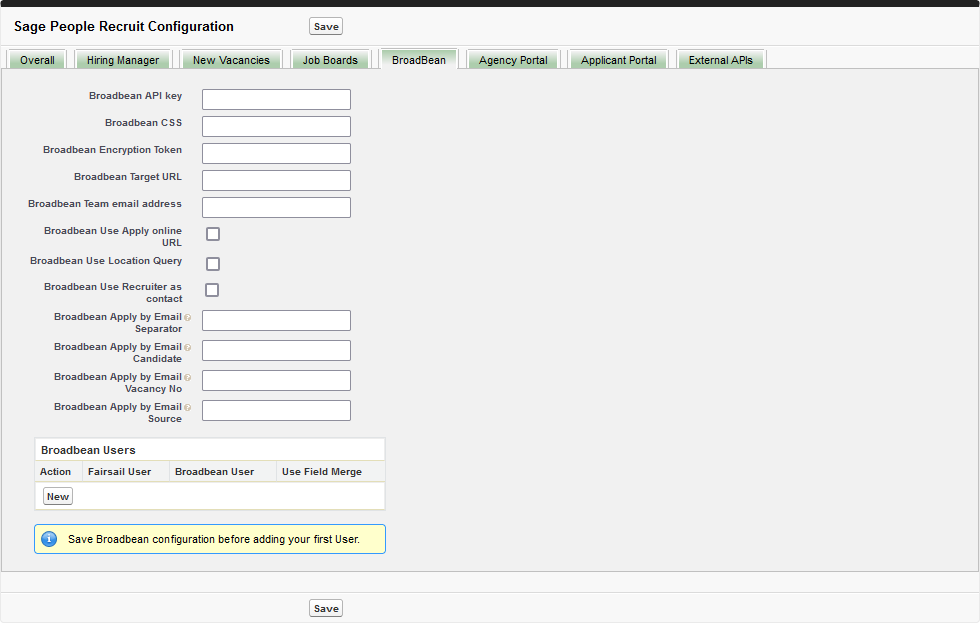This screenshot has width=980, height=623.
Task: Click help icon beside Apply by Email Separator
Action: click(x=187, y=318)
